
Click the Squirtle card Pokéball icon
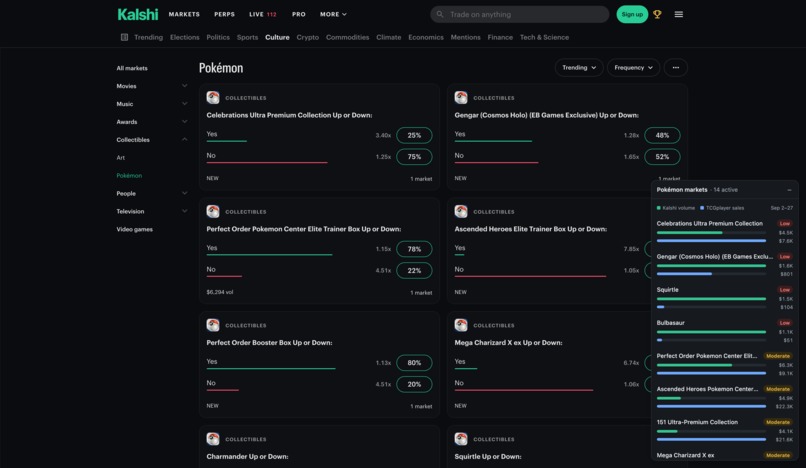coord(461,439)
